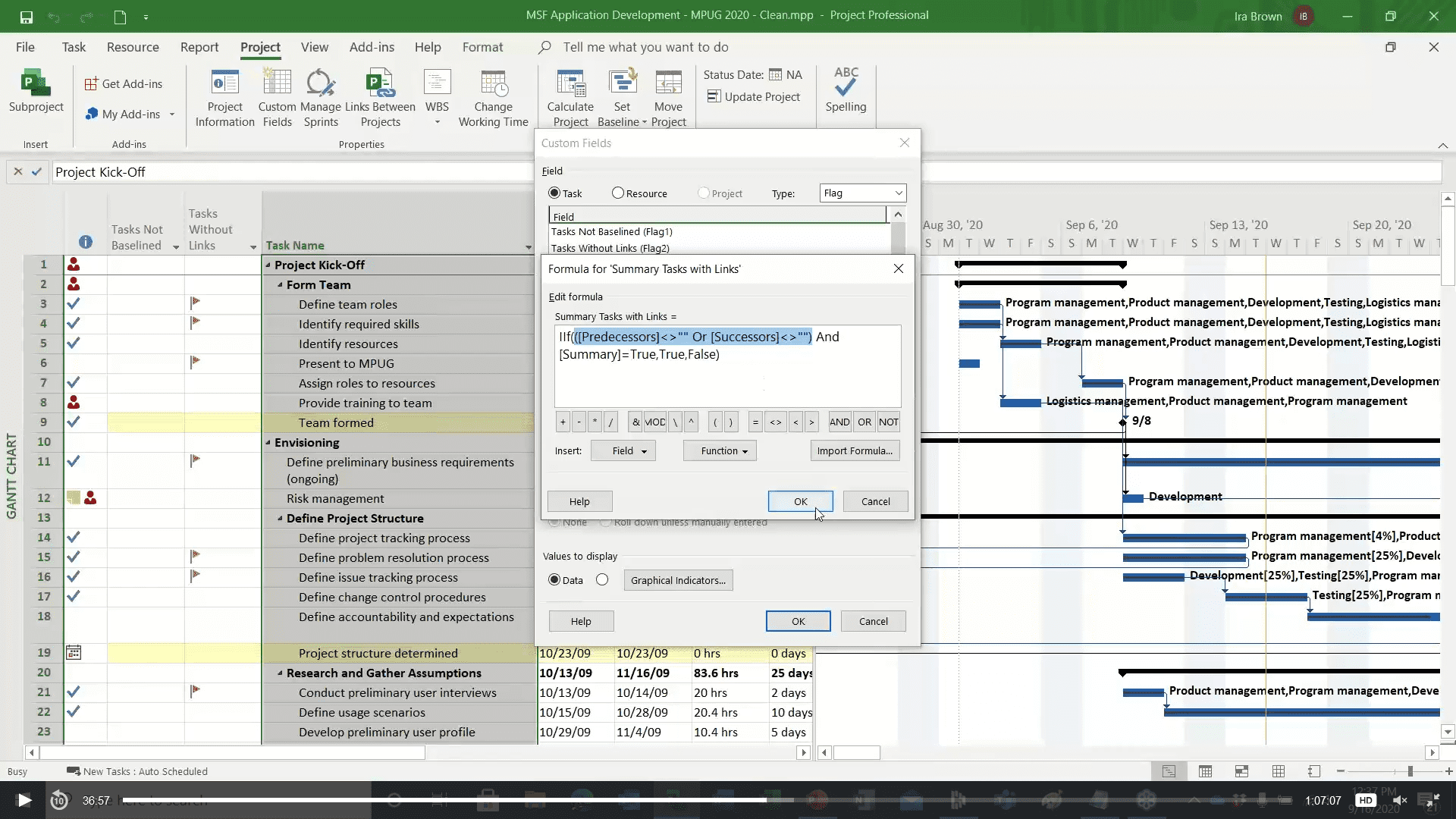The image size is (1456, 819).
Task: Click rewind 10 seconds icon
Action: click(x=59, y=800)
